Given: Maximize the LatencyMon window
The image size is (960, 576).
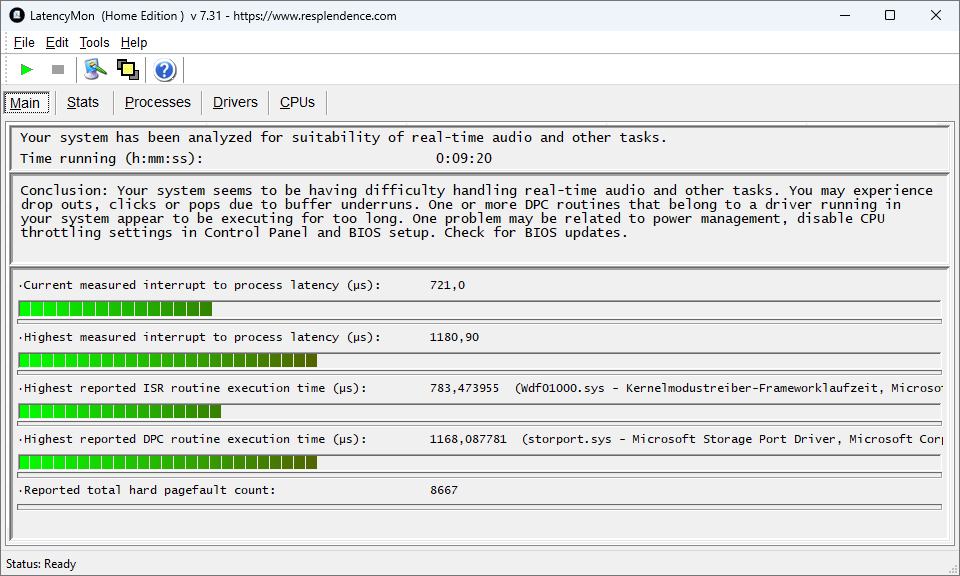Looking at the screenshot, I should (890, 15).
